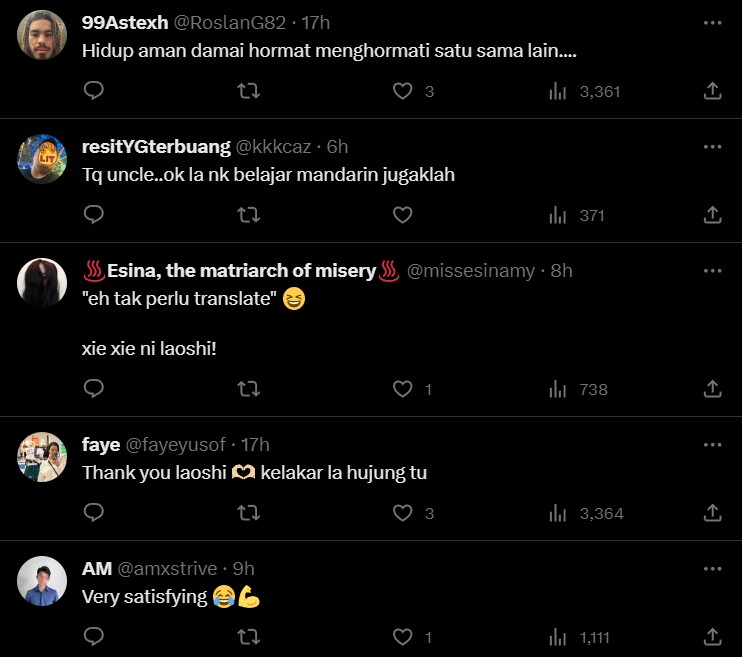The width and height of the screenshot is (742, 657).
Task: Click AM's profile avatar
Action: (x=43, y=582)
